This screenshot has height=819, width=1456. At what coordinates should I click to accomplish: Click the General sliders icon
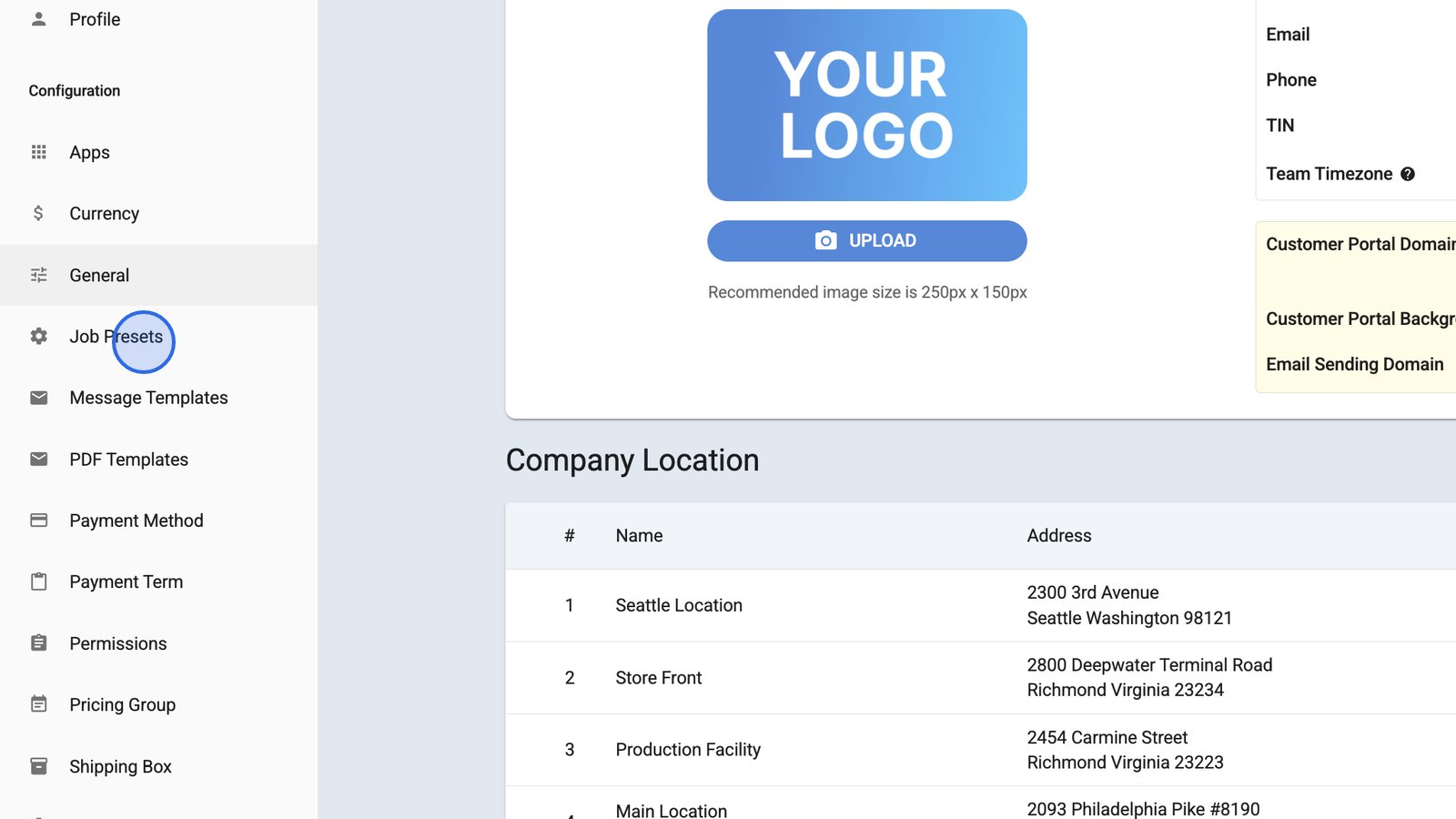[x=38, y=275]
